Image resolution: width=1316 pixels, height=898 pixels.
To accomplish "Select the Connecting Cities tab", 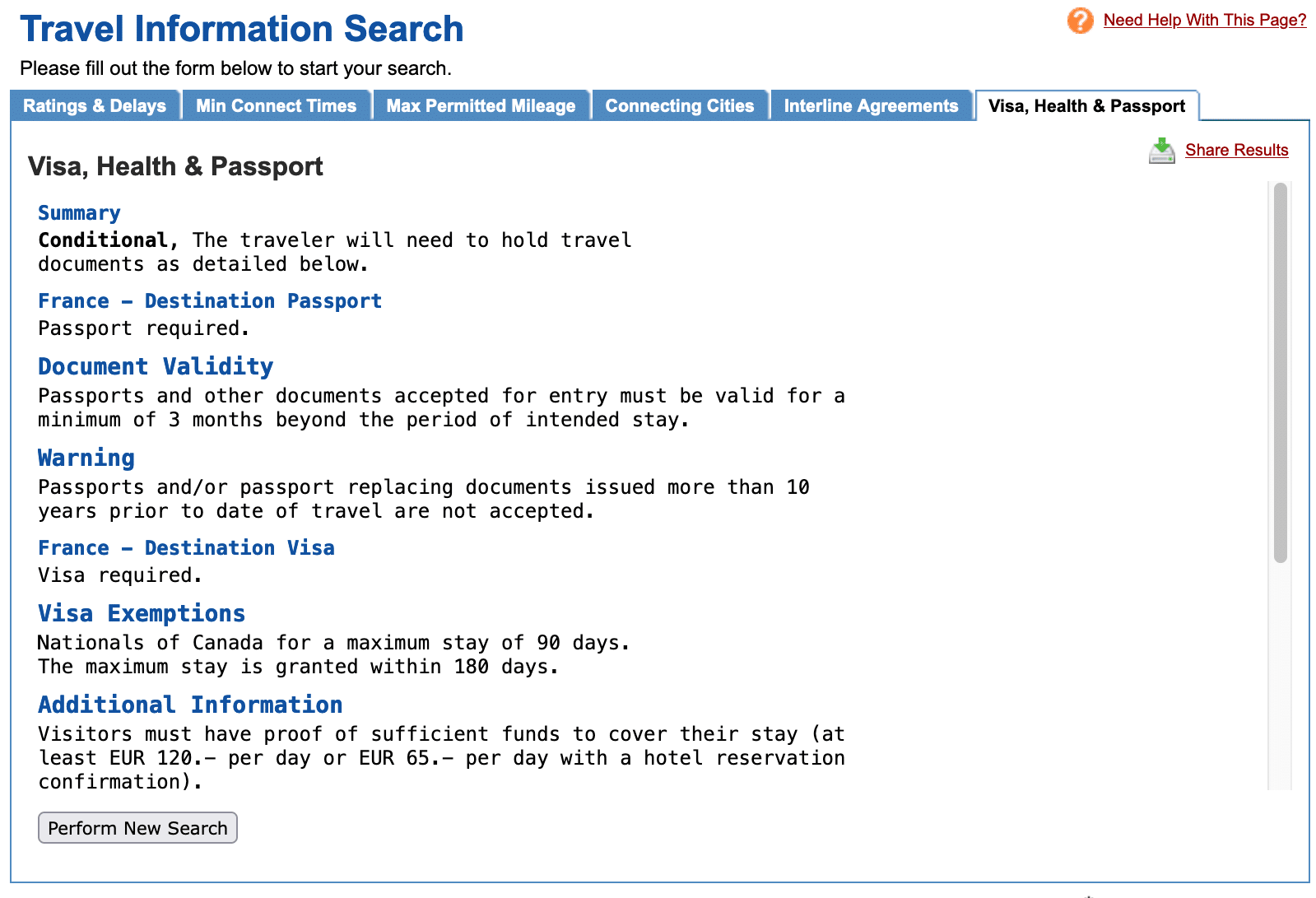I will point(679,106).
